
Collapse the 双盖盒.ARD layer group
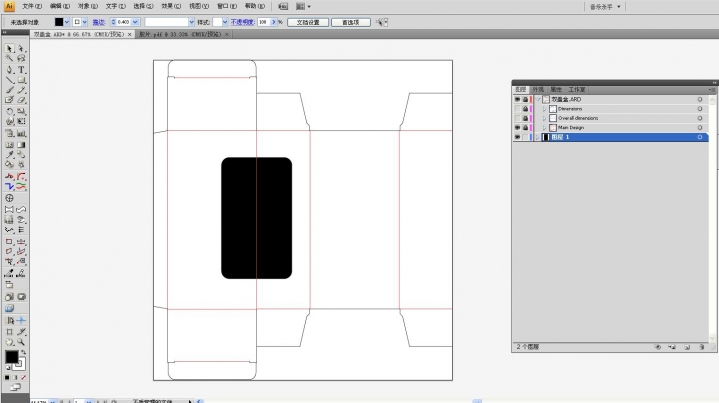537,100
